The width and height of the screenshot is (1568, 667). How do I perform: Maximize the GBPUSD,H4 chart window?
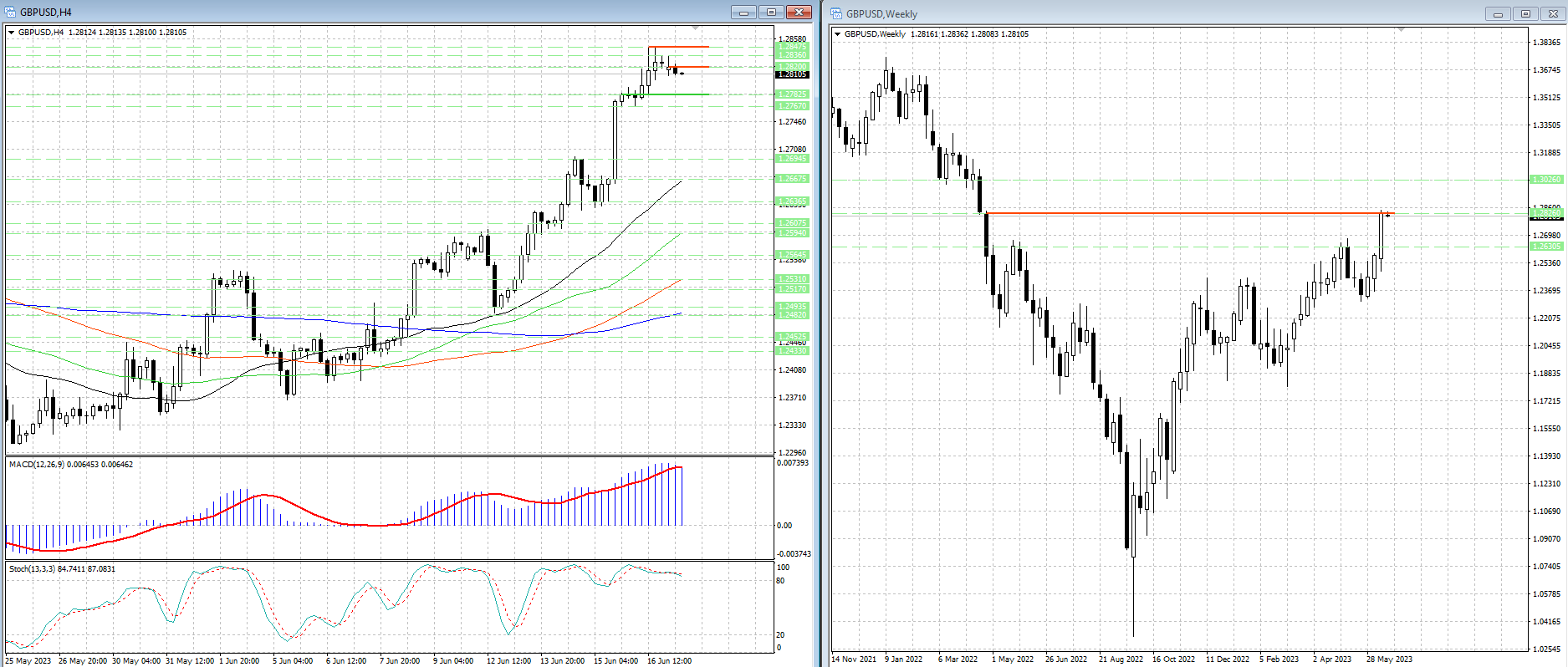[x=771, y=13]
